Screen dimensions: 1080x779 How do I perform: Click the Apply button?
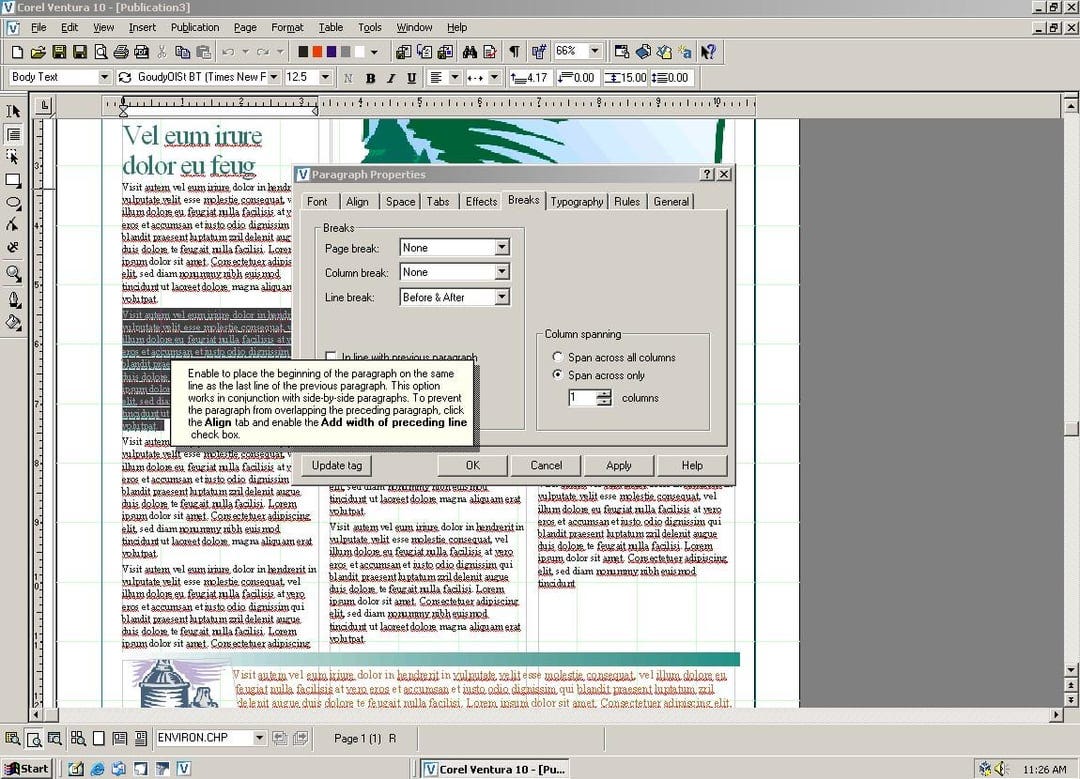pos(619,466)
